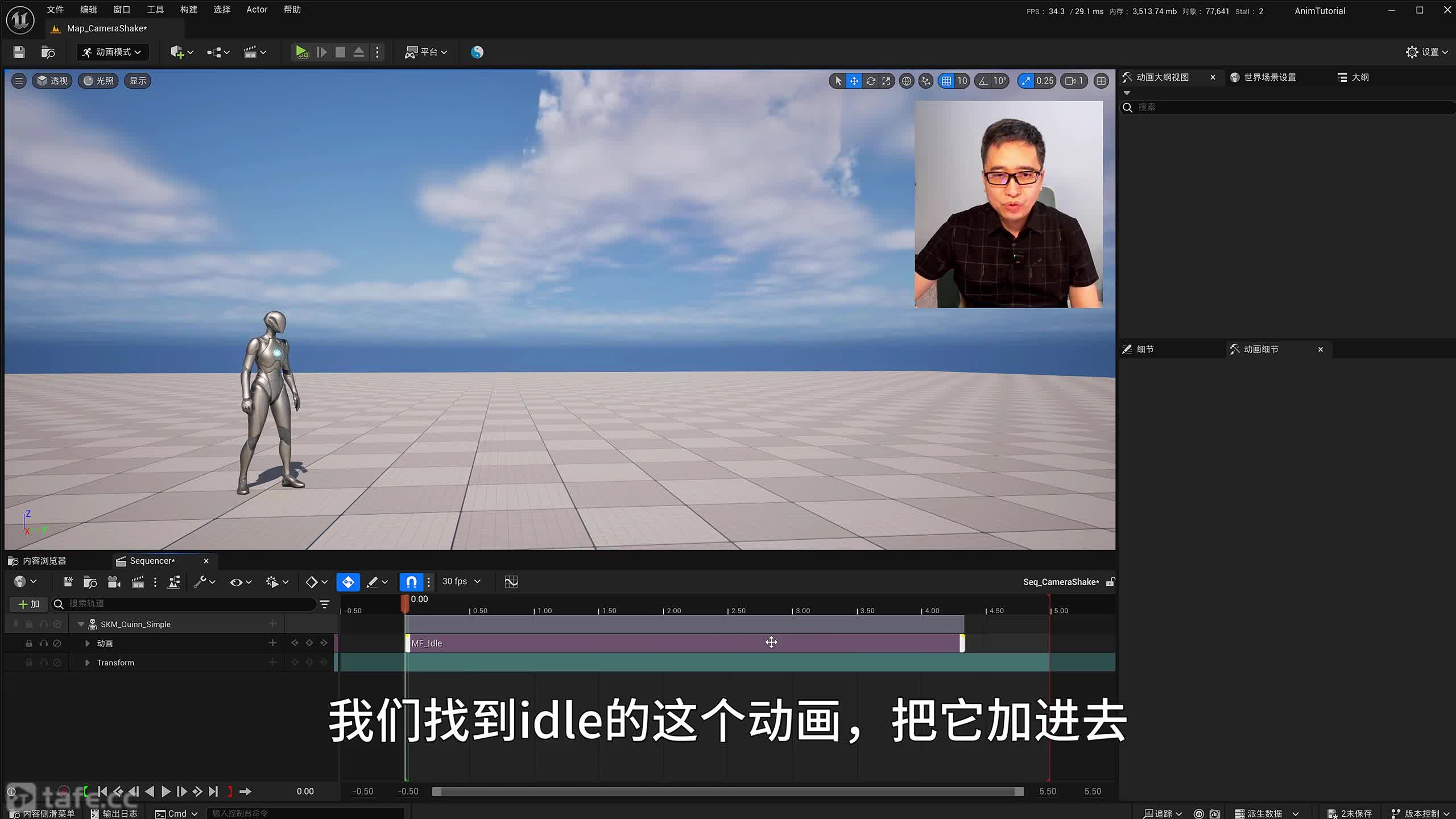Expand the Transform track
Screen dimensions: 1456x819
pos(87,663)
